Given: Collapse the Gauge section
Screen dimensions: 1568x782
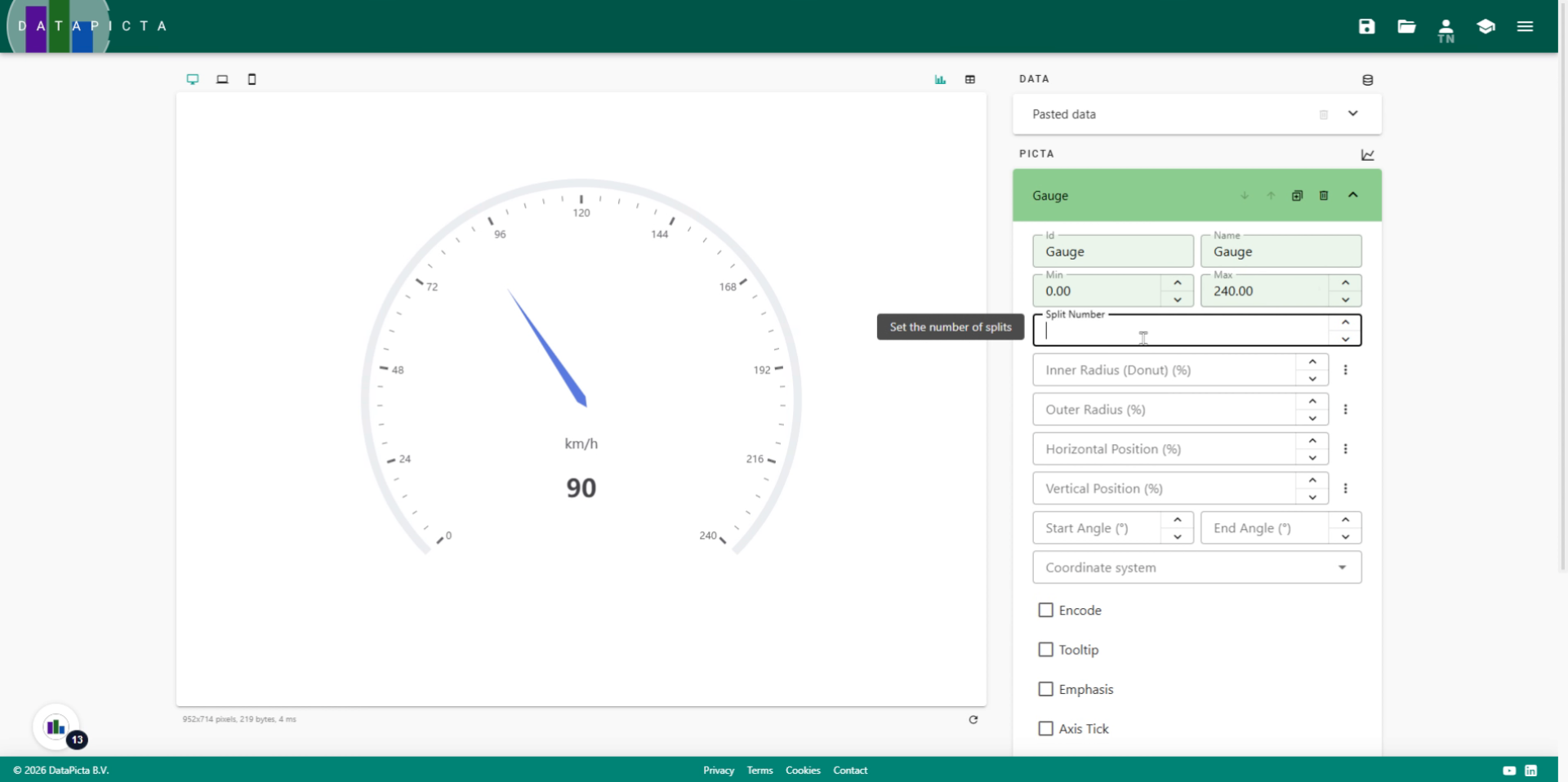Looking at the screenshot, I should (1352, 195).
